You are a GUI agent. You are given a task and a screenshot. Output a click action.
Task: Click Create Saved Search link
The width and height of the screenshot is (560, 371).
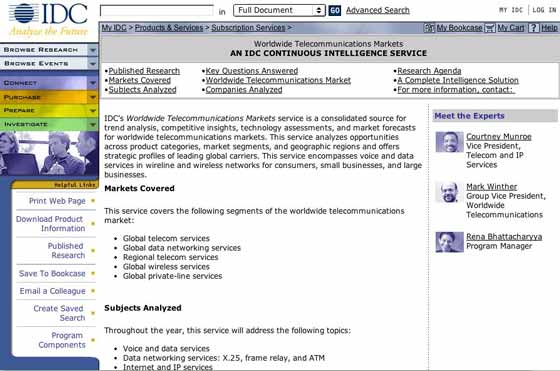click(59, 313)
